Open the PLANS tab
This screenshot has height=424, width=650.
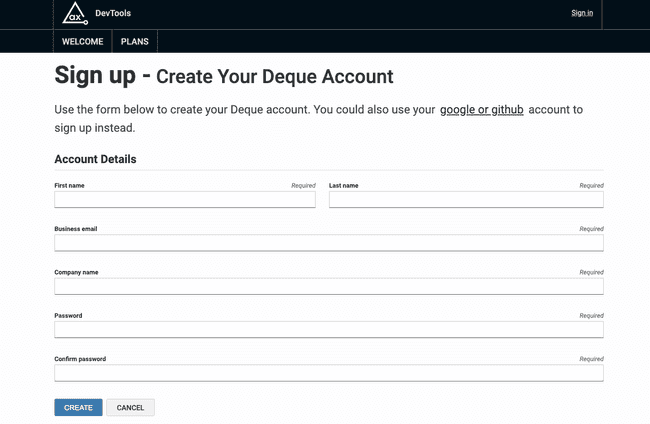click(x=135, y=42)
